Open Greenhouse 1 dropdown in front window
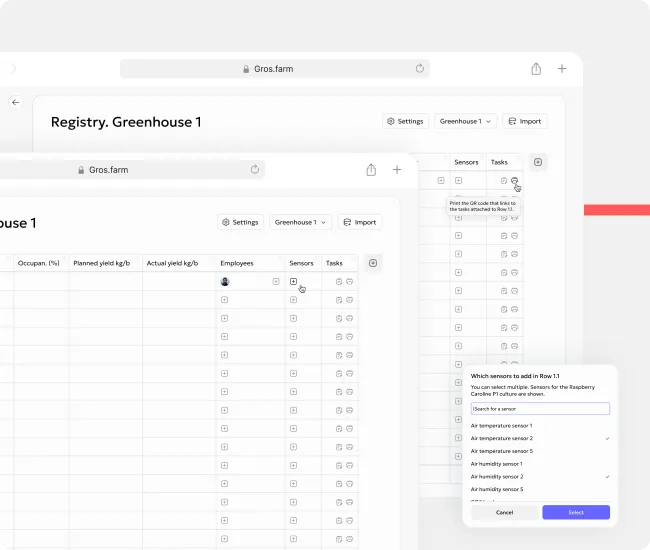This screenshot has width=650, height=550. [301, 222]
